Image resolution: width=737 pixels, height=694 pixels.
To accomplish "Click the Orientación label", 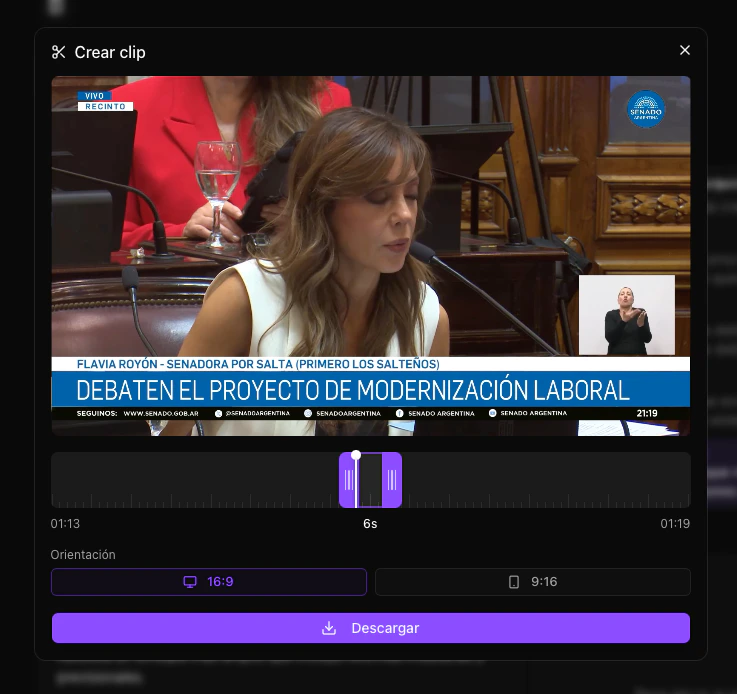I will 83,554.
